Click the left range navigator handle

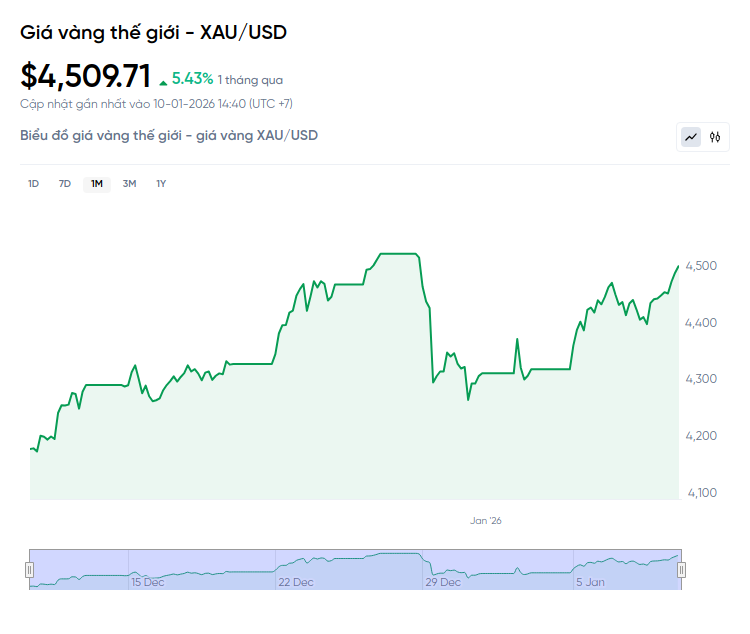(29, 570)
